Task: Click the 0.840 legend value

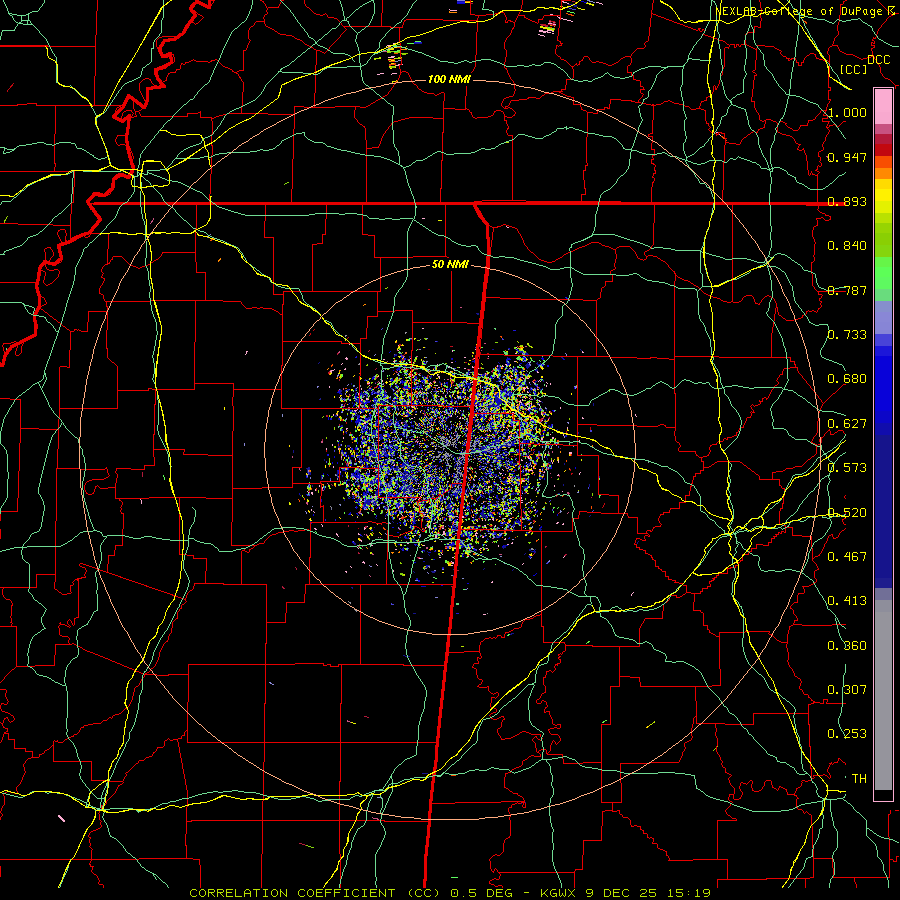Action: tap(847, 246)
